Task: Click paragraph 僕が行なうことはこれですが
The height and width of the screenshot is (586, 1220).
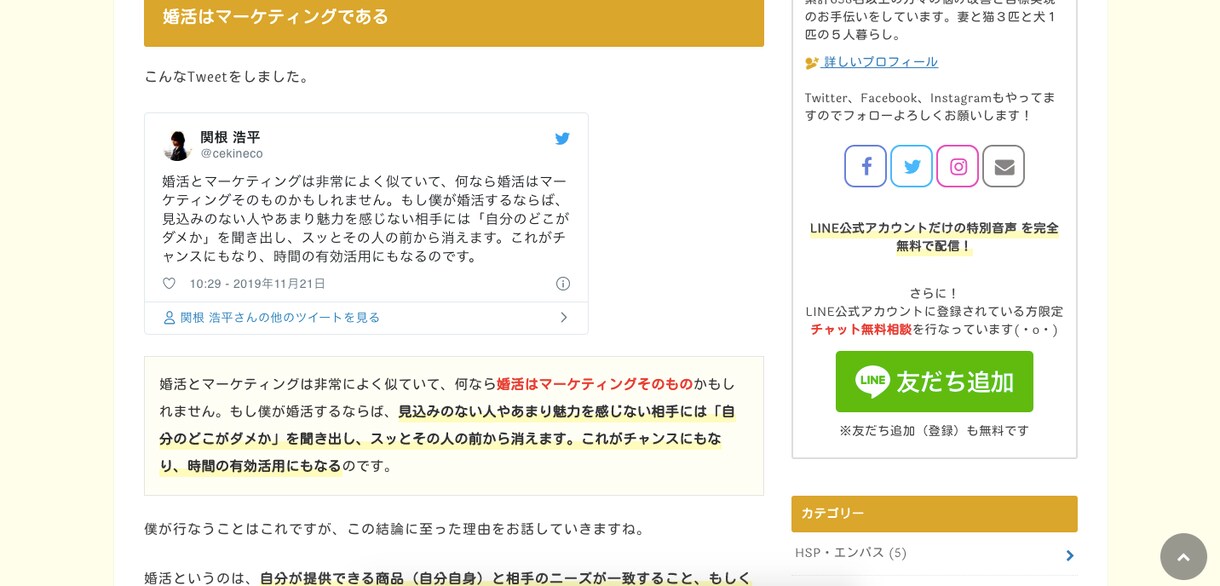Action: click(398, 529)
